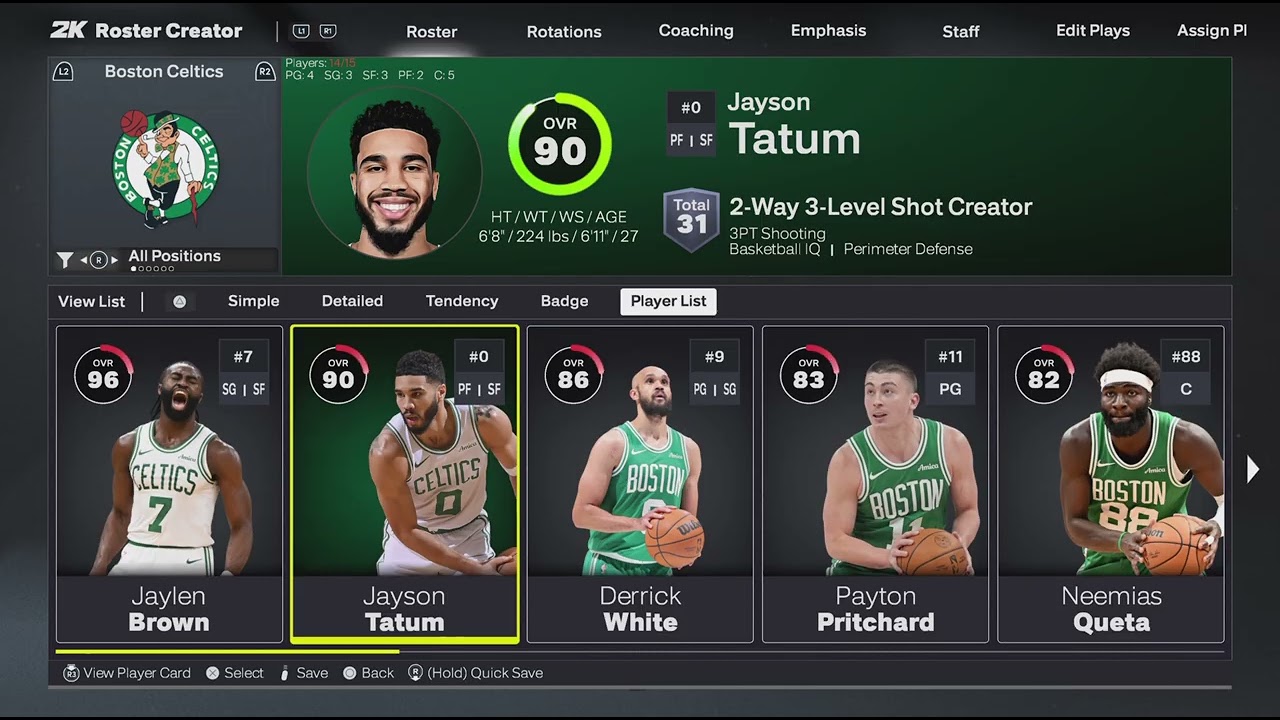Click the Quick Save hold icon
This screenshot has height=720, width=1280.
[x=416, y=673]
